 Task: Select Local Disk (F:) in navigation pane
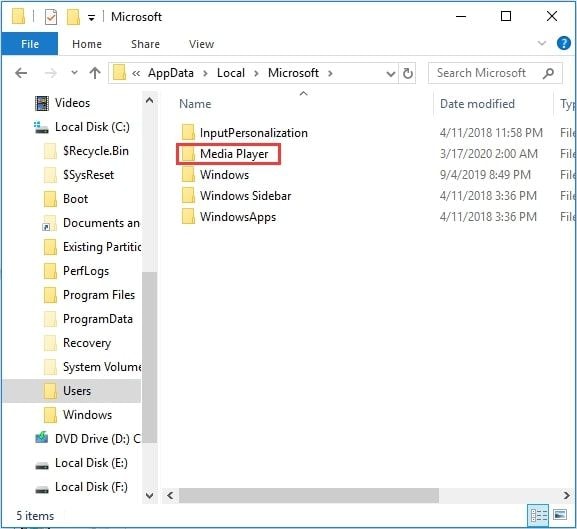pos(91,487)
